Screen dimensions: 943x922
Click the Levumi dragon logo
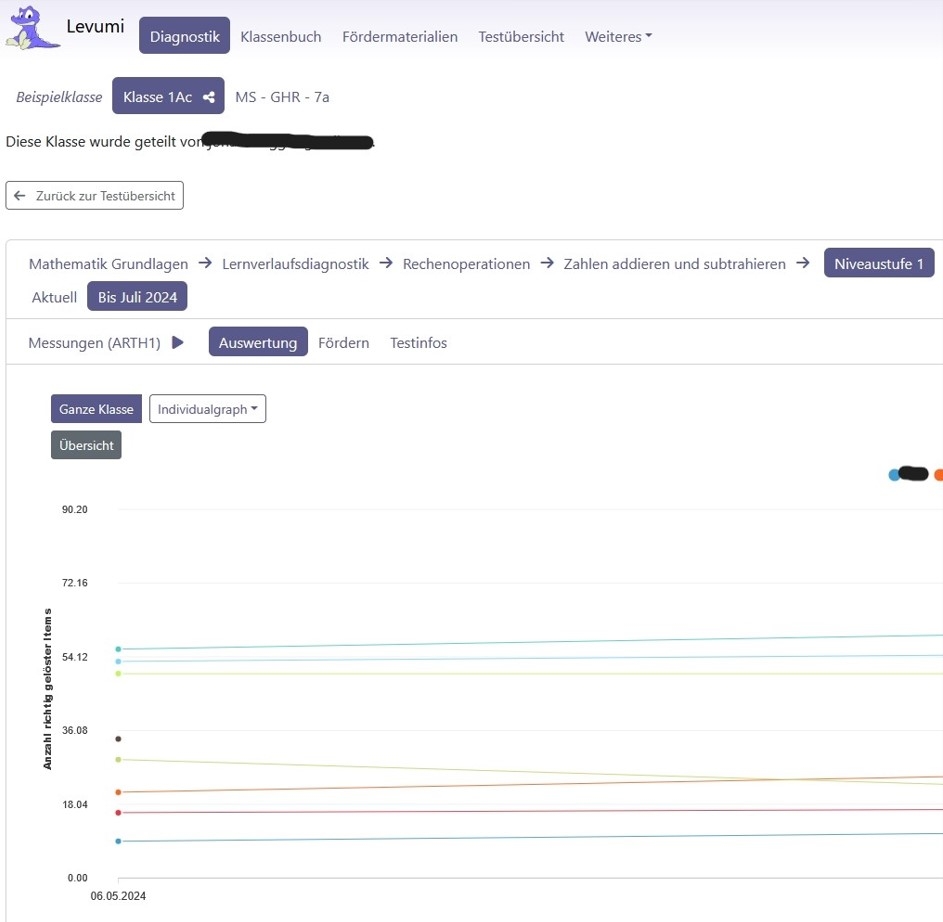pos(33,28)
